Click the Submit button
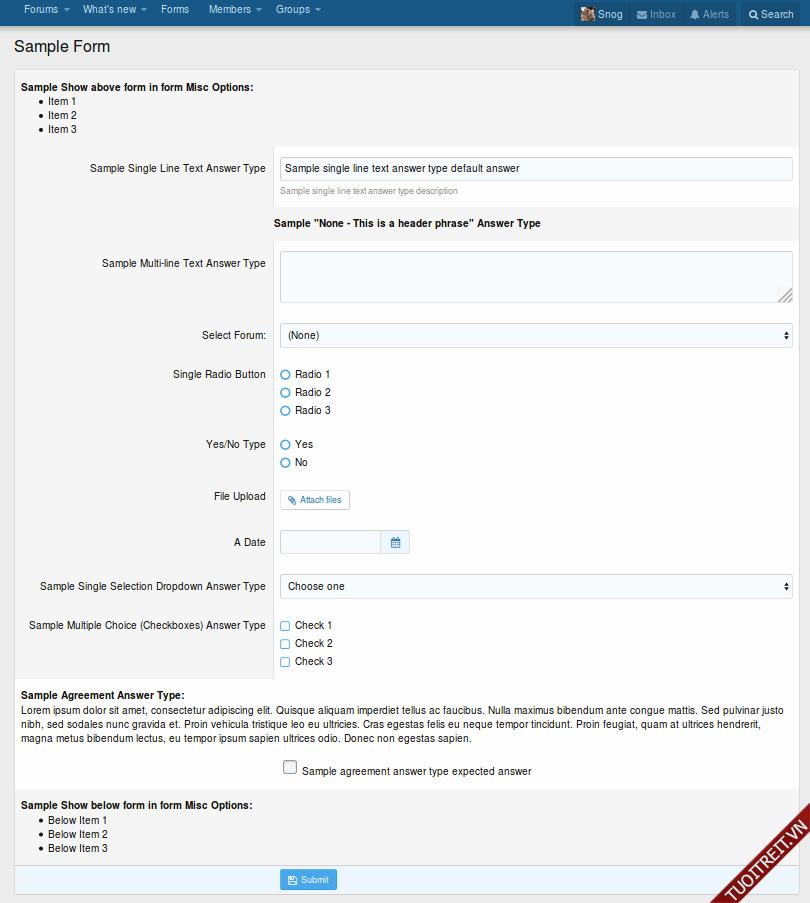The width and height of the screenshot is (810, 903). (x=308, y=880)
